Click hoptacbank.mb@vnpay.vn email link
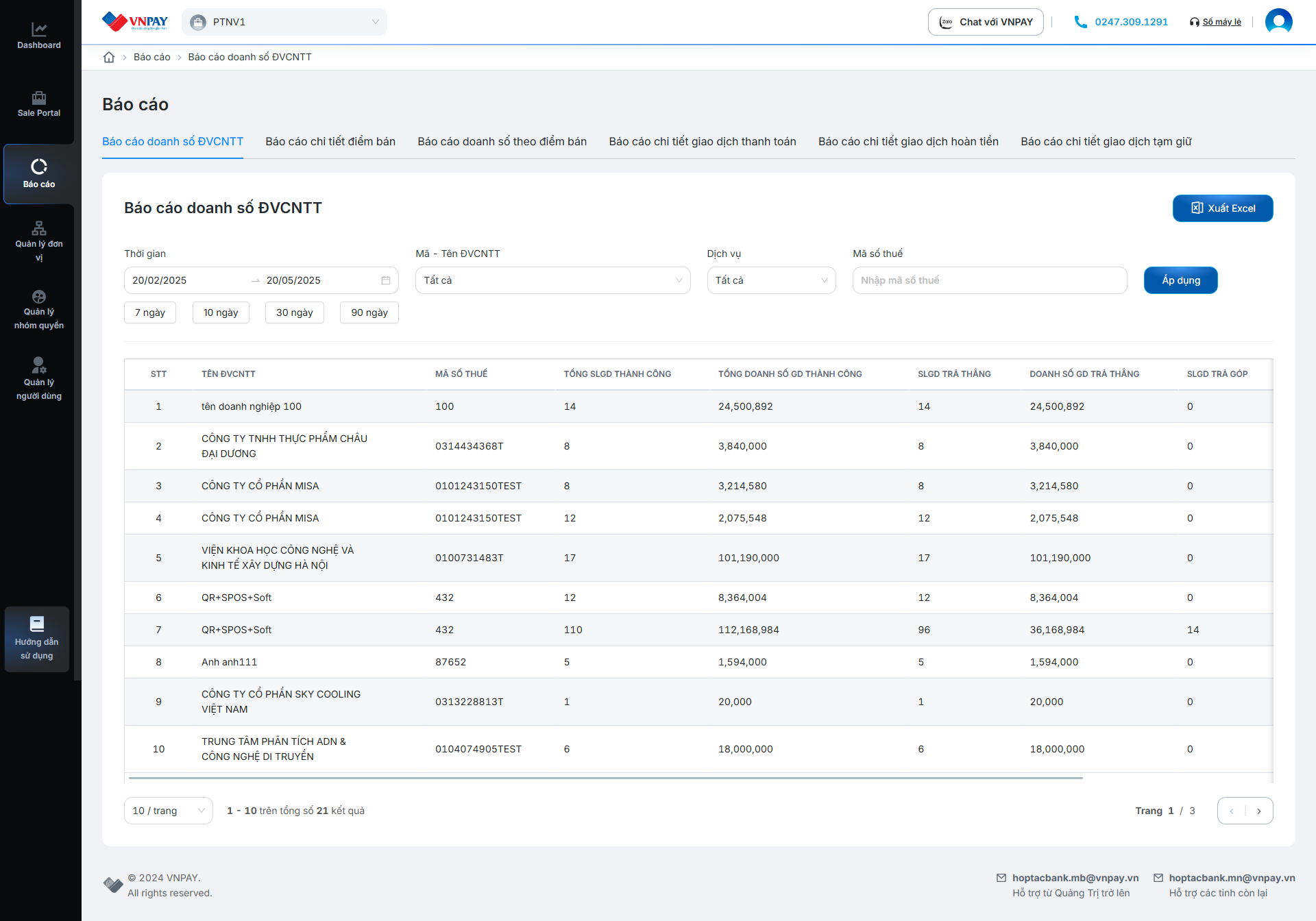 pyautogui.click(x=1075, y=878)
